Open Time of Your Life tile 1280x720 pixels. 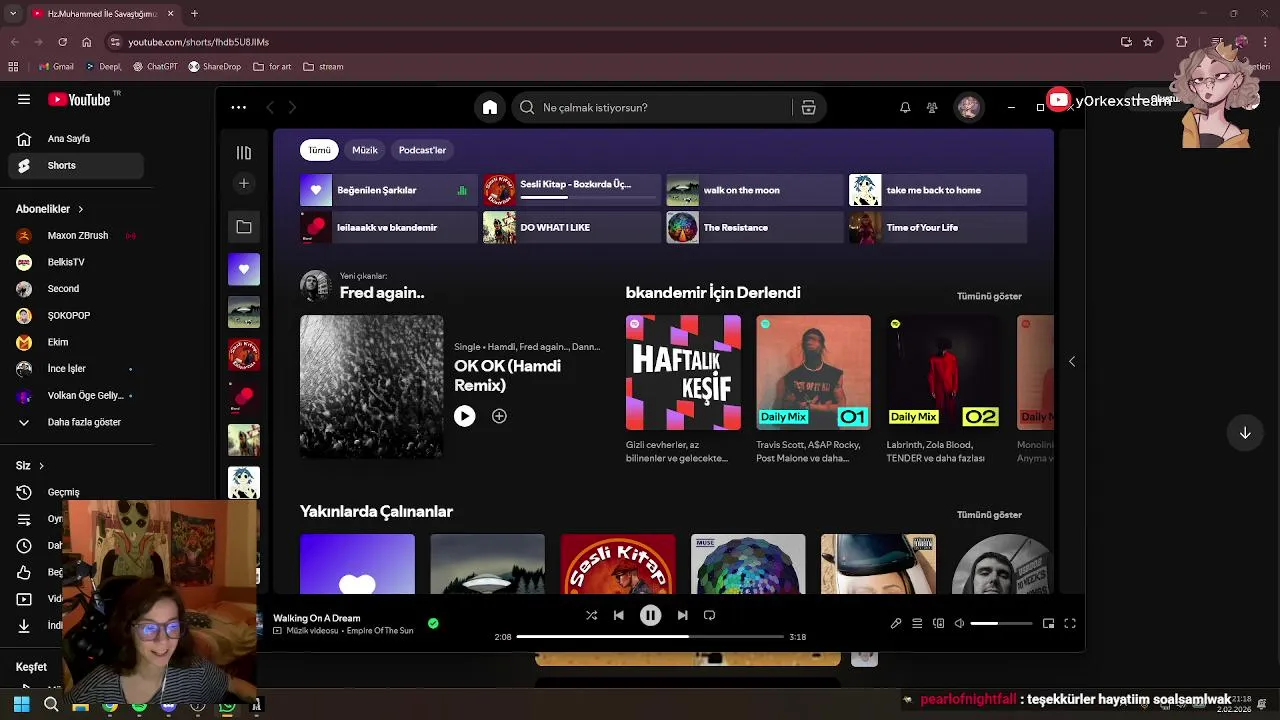[938, 227]
